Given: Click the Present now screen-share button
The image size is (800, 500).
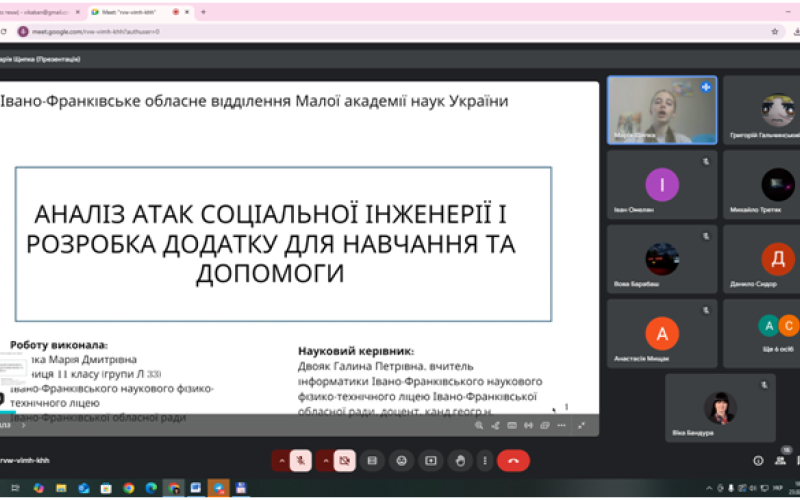Looking at the screenshot, I should coord(431,461).
